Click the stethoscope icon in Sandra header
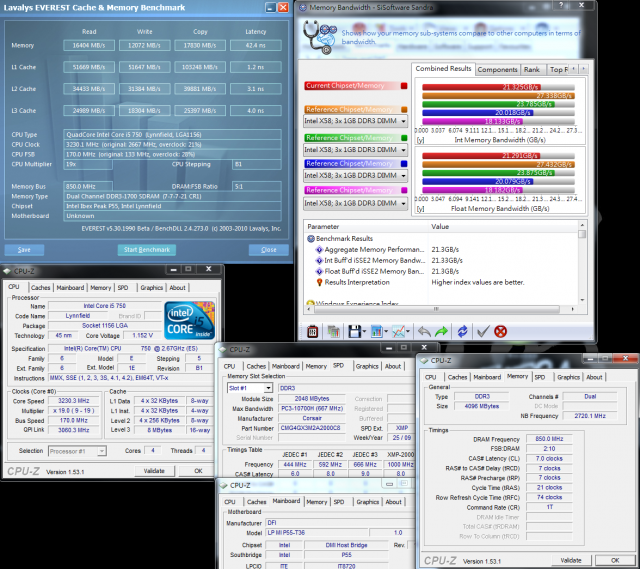 coord(319,37)
